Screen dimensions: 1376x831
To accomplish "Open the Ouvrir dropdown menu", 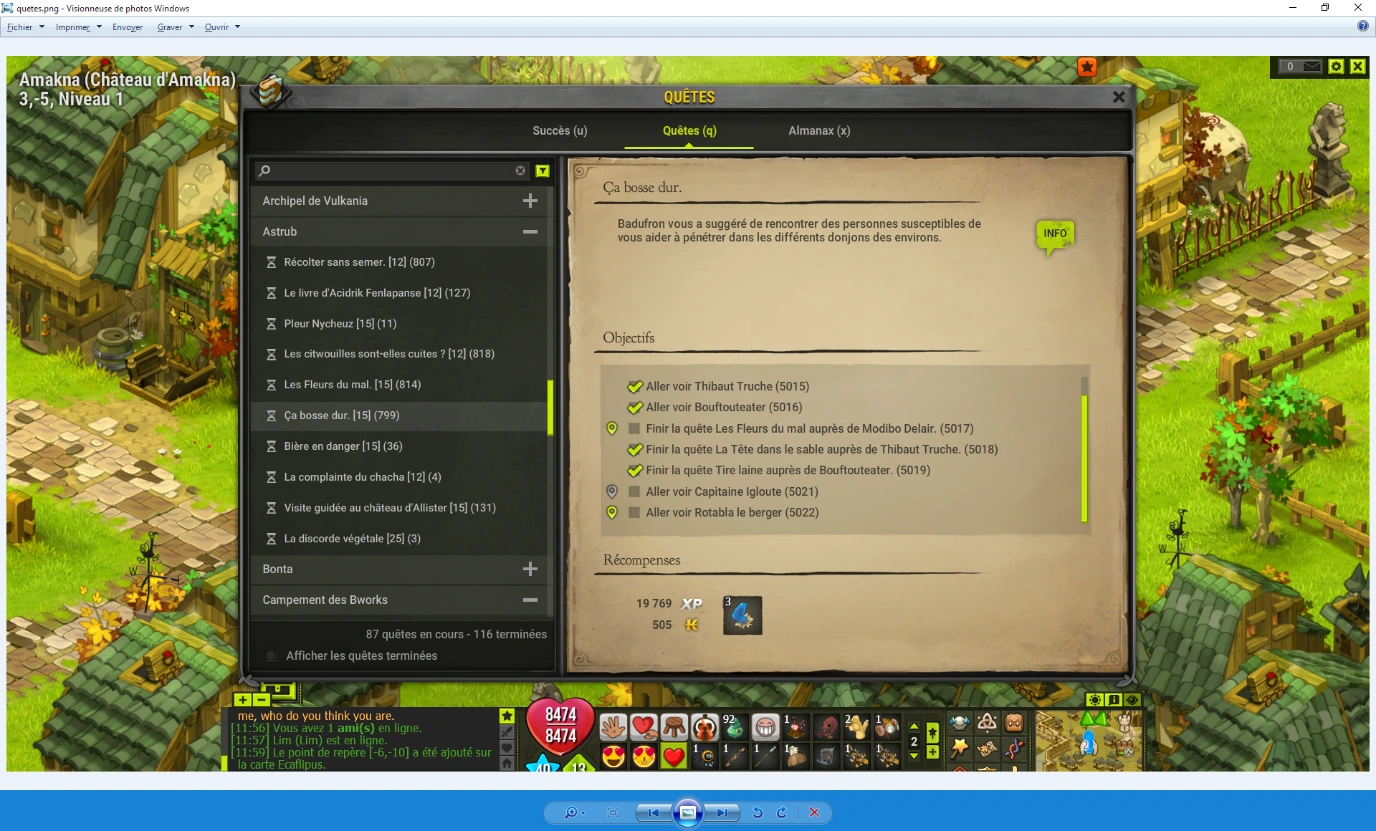I will click(x=222, y=27).
